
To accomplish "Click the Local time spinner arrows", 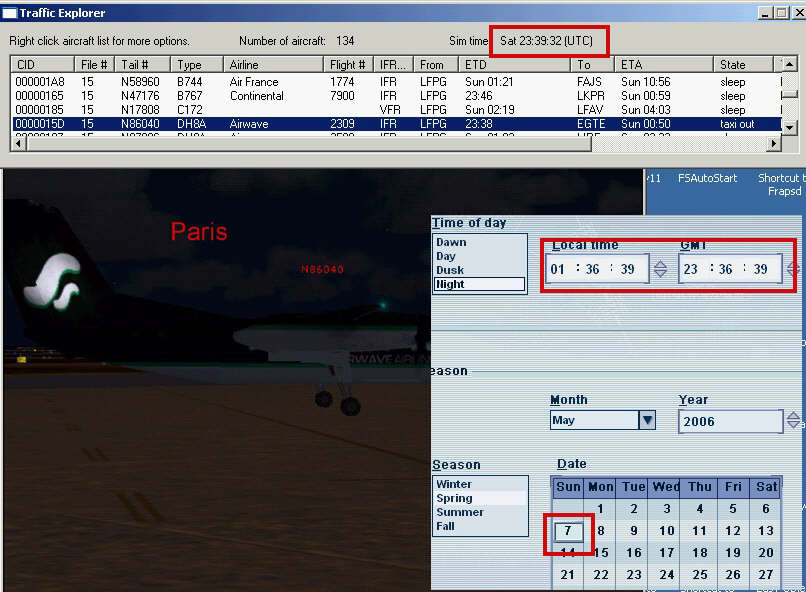I will tap(660, 269).
